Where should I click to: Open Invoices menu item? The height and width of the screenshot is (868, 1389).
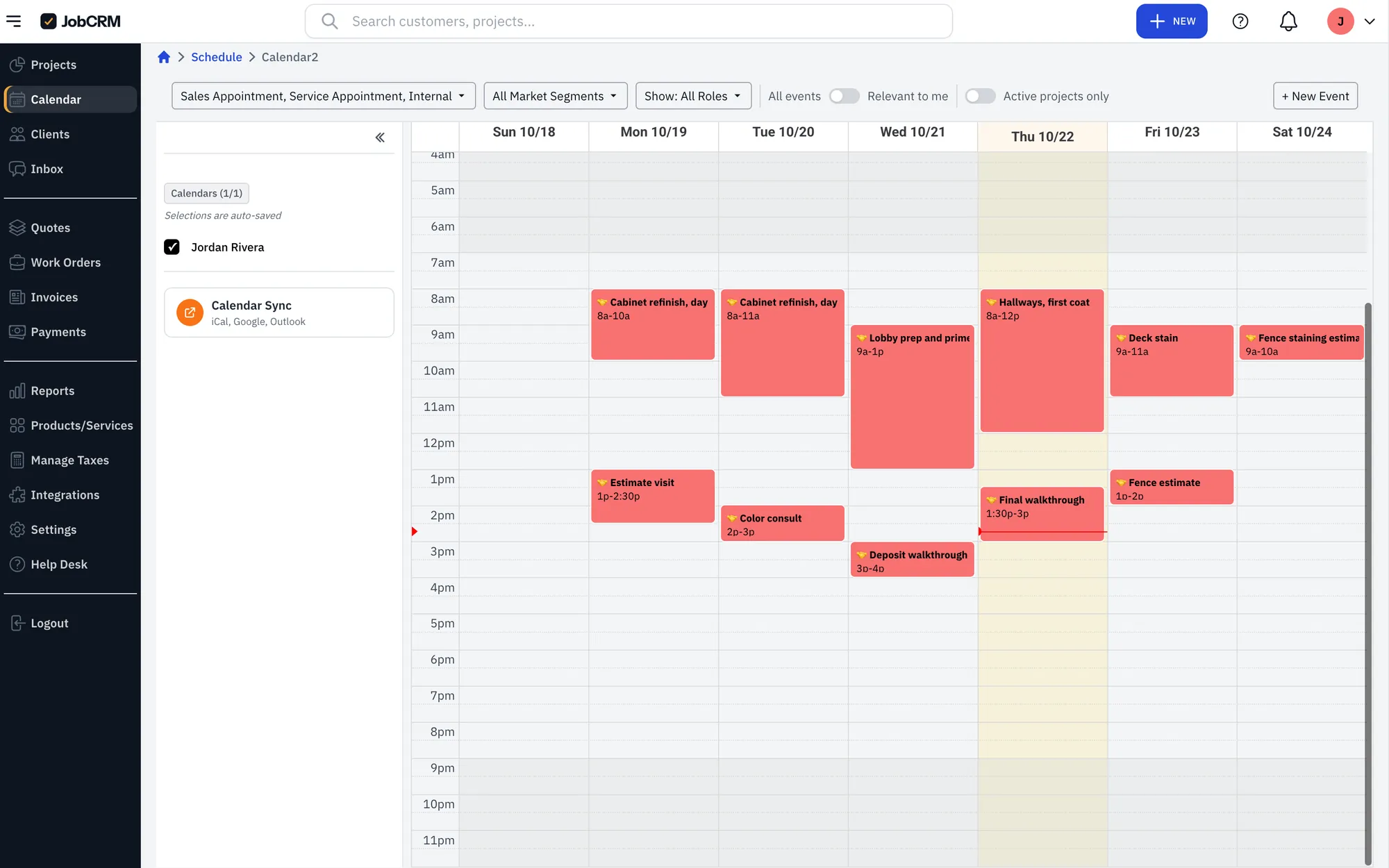pyautogui.click(x=70, y=297)
